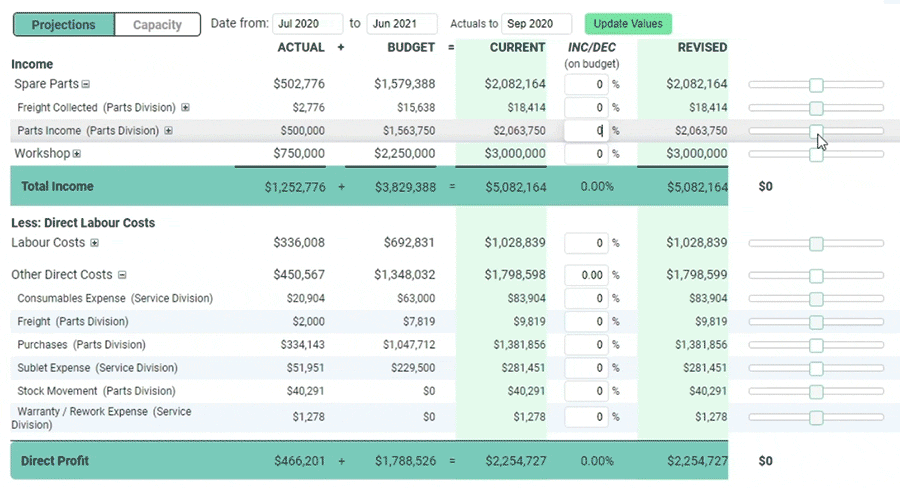This screenshot has width=900, height=488.
Task: Click the Update Values button
Action: [628, 24]
